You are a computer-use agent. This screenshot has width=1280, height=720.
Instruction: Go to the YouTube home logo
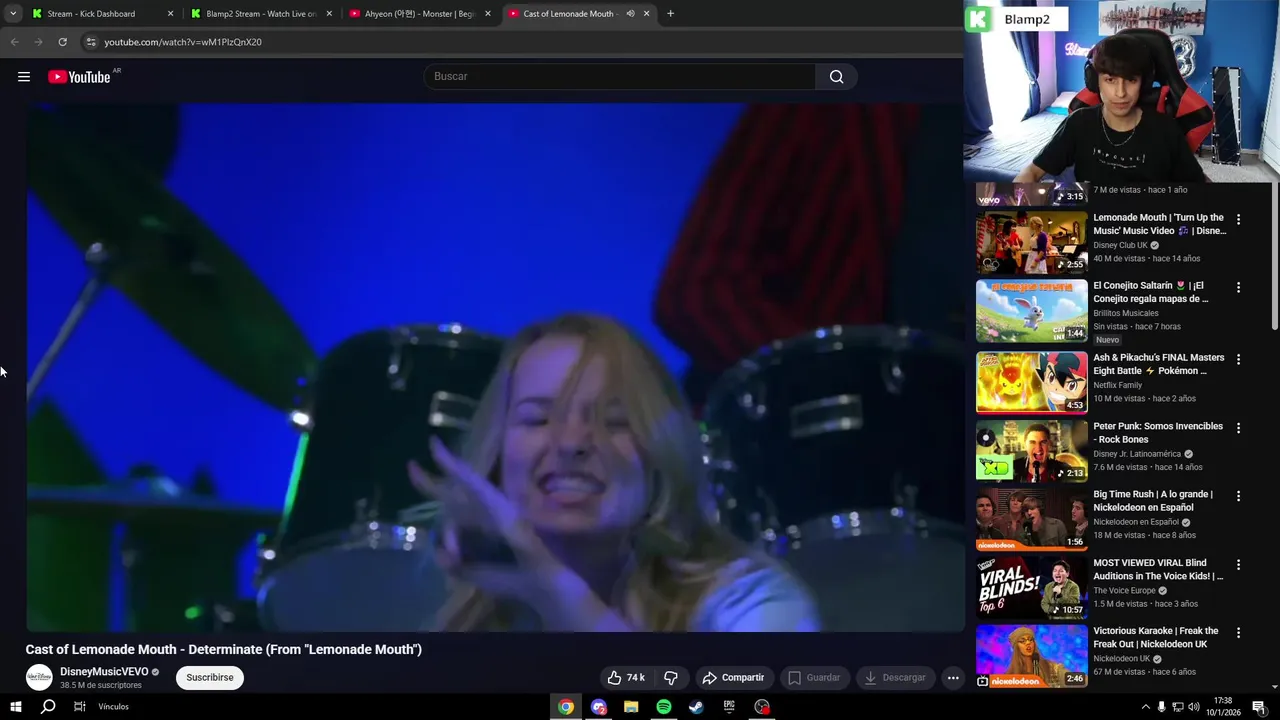pyautogui.click(x=79, y=77)
